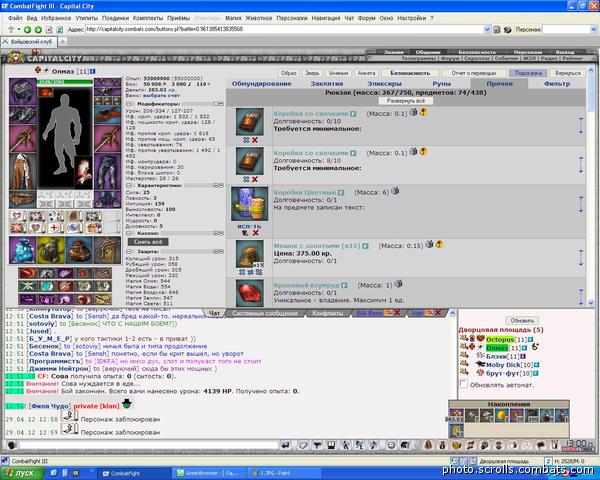Click move arrows on Мешок с золотыми row
Image resolution: width=600 pixels, height=480 pixels.
click(581, 258)
